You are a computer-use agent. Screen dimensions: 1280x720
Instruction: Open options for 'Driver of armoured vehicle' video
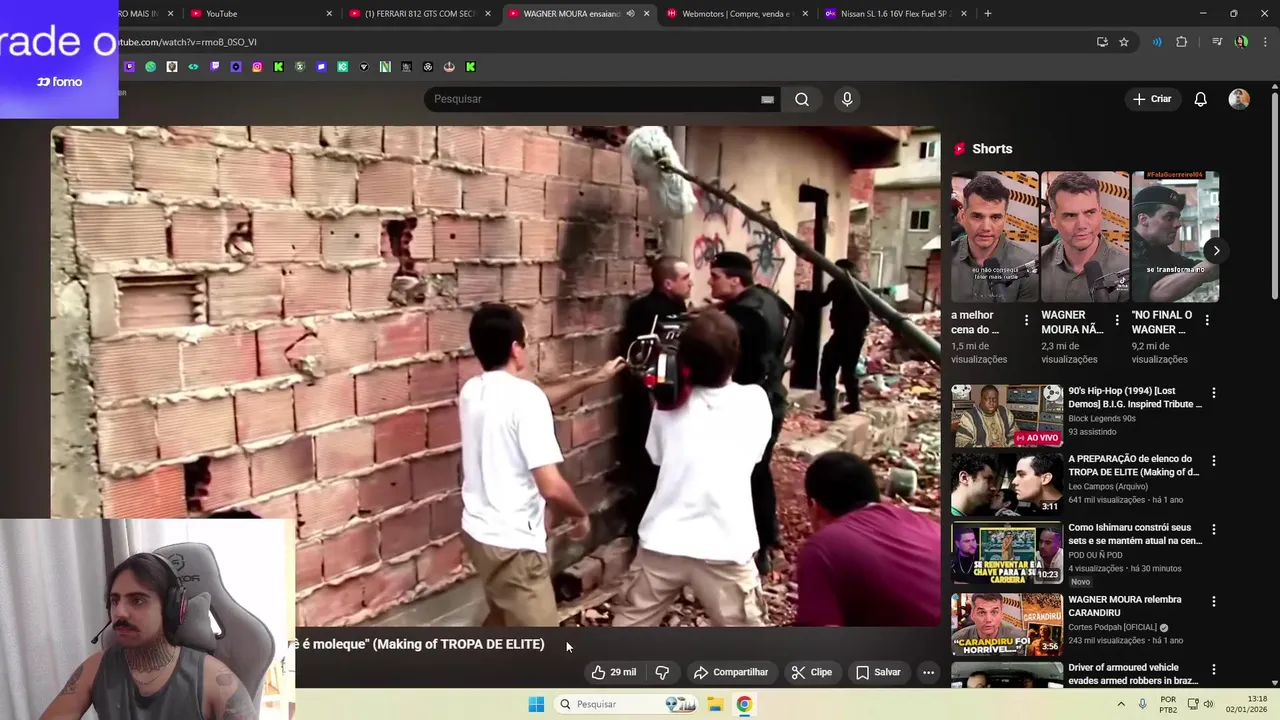click(1213, 670)
